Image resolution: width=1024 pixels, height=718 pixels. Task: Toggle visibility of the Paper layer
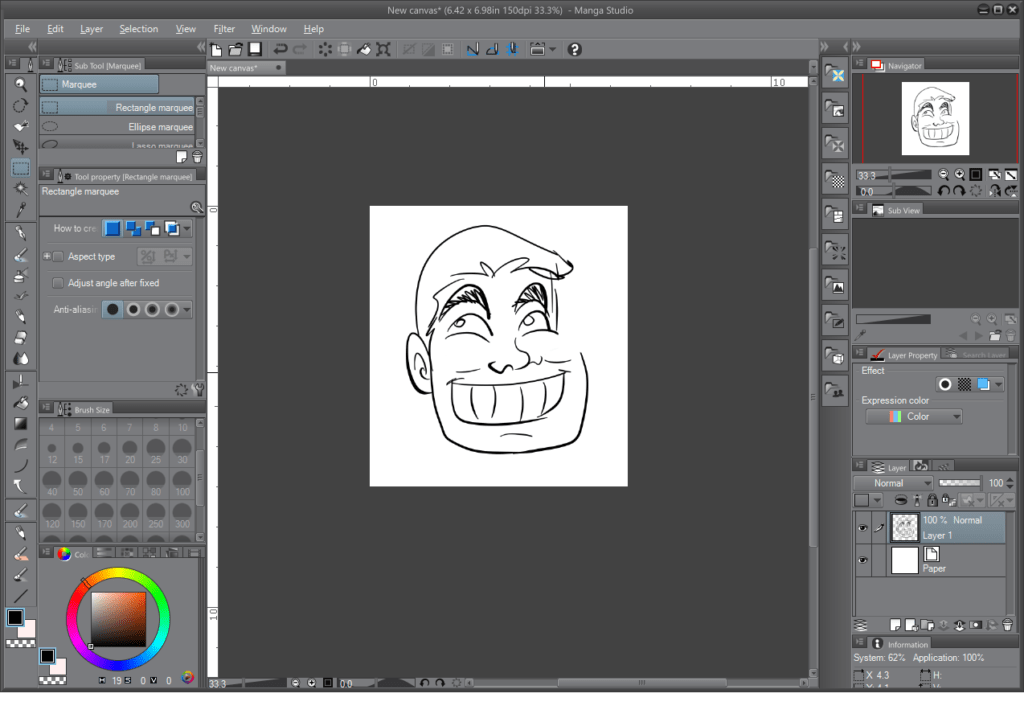(x=861, y=559)
